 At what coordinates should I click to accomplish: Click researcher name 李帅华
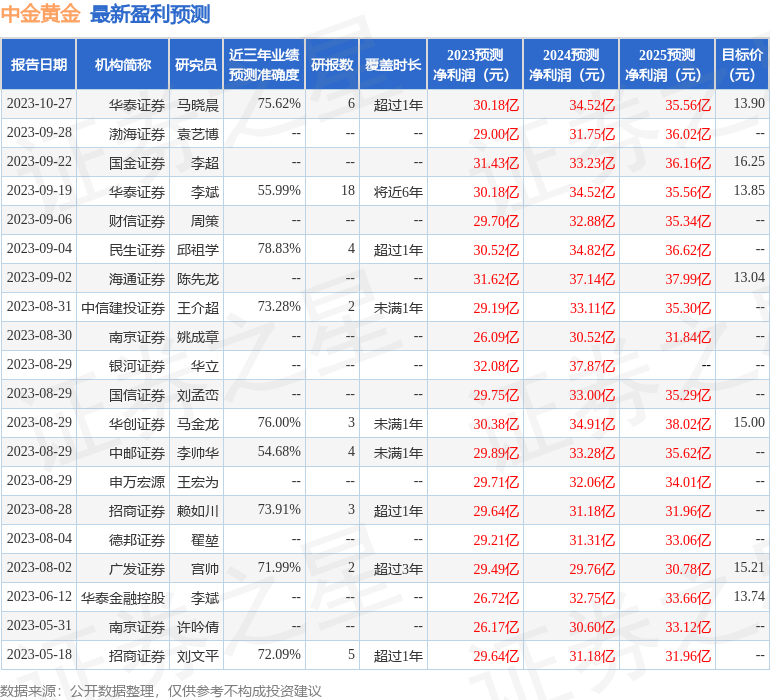[198, 453]
